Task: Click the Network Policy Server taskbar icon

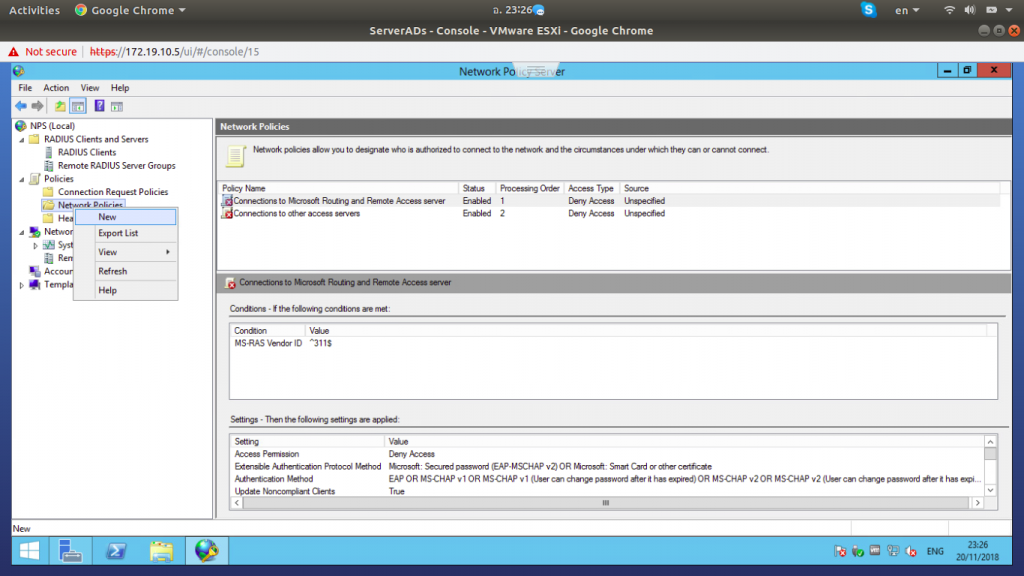Action: tap(206, 551)
